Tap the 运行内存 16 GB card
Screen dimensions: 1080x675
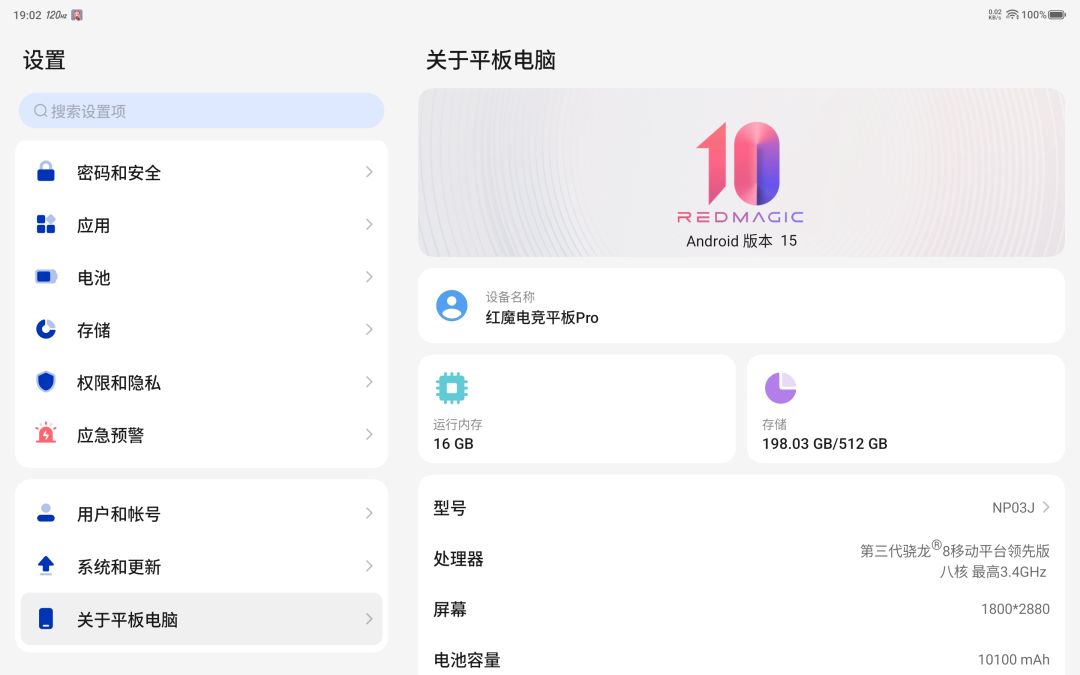pos(577,409)
